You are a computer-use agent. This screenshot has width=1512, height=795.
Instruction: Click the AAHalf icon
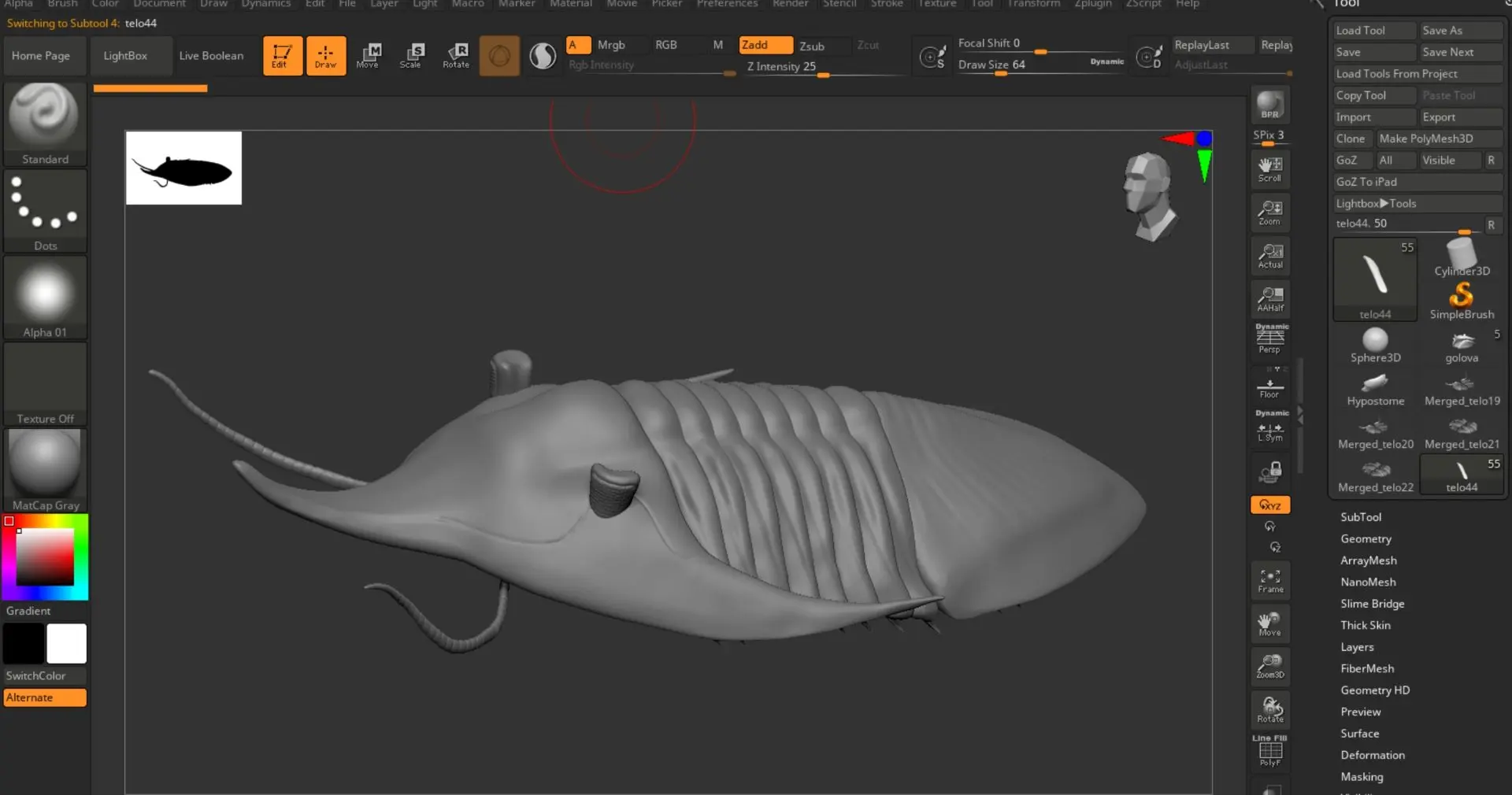(x=1269, y=299)
